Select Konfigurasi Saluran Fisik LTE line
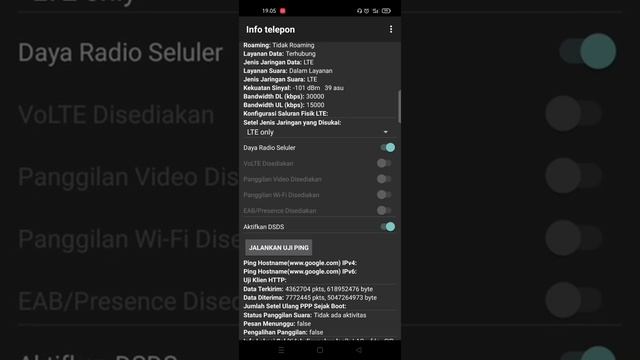This screenshot has width=640, height=360. pos(286,113)
